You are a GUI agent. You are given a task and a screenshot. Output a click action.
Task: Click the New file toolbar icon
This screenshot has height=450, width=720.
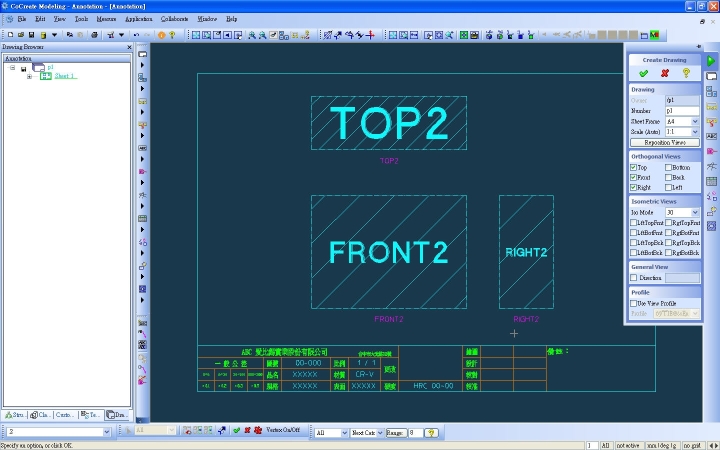10,35
